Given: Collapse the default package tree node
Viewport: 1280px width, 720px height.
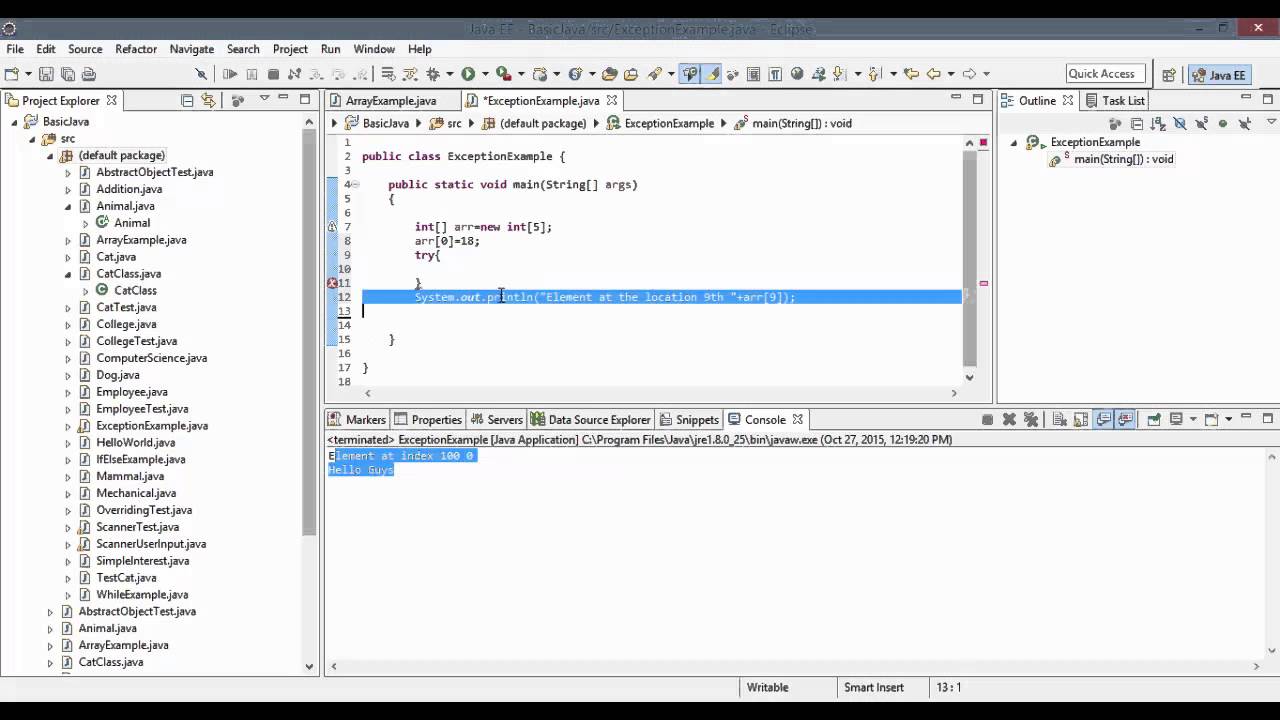Looking at the screenshot, I should click(50, 156).
